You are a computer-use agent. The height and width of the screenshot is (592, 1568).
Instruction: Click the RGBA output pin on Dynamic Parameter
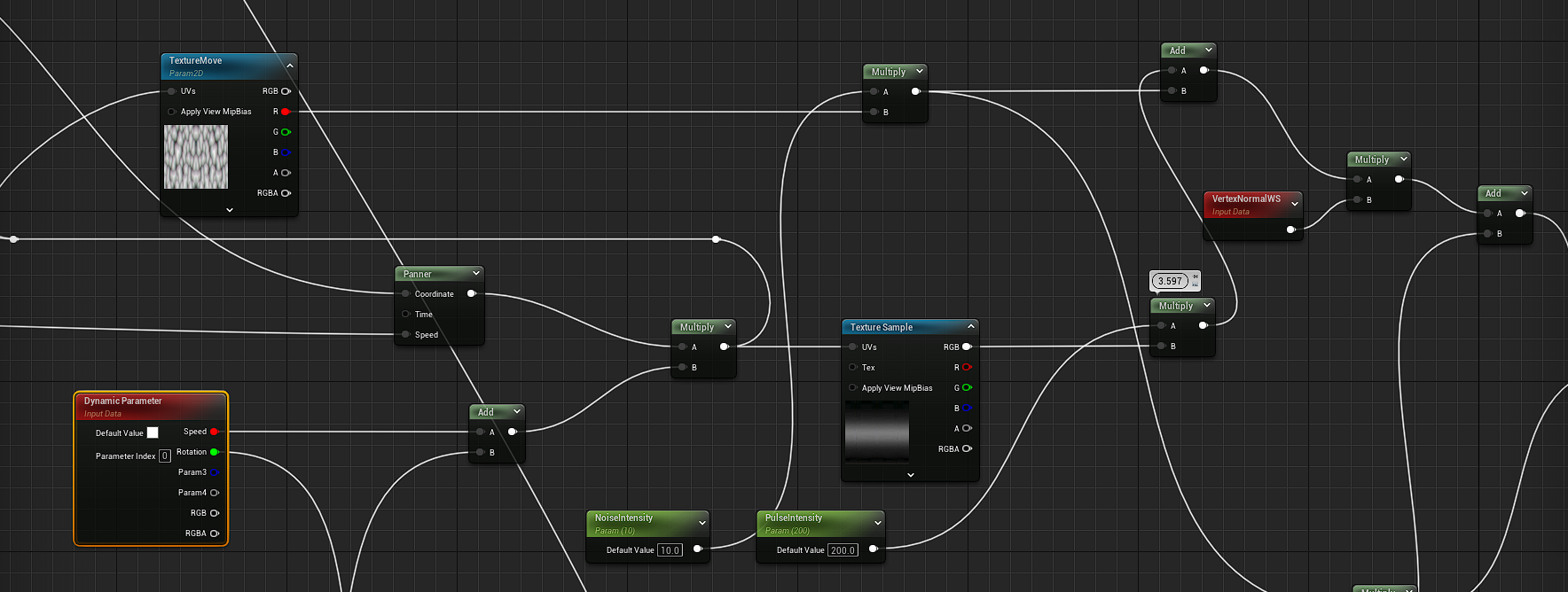[214, 534]
